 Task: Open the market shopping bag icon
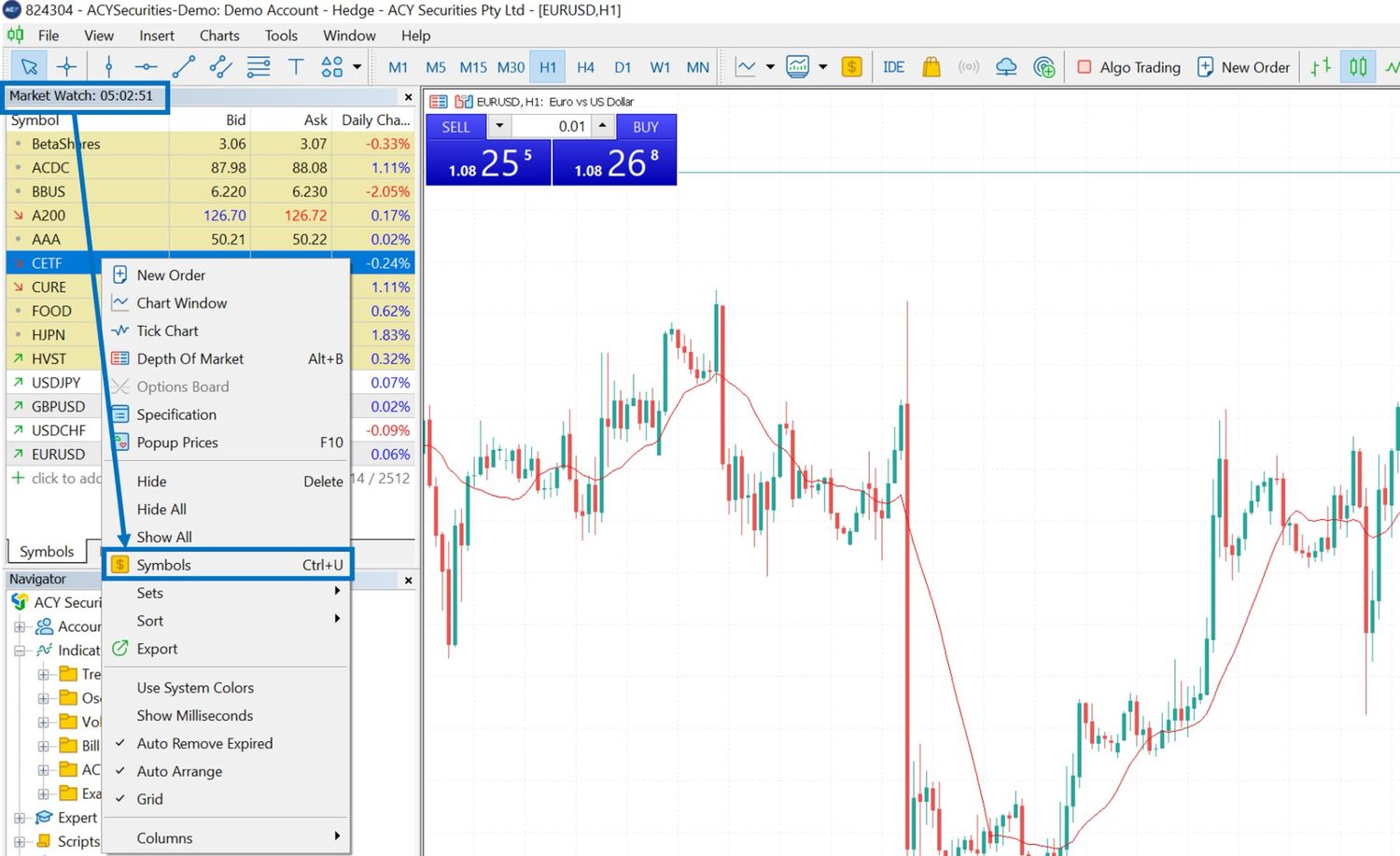931,66
